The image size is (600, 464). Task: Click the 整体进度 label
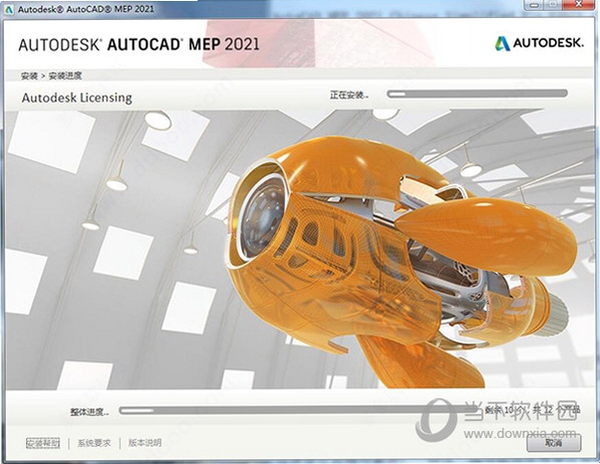point(89,412)
